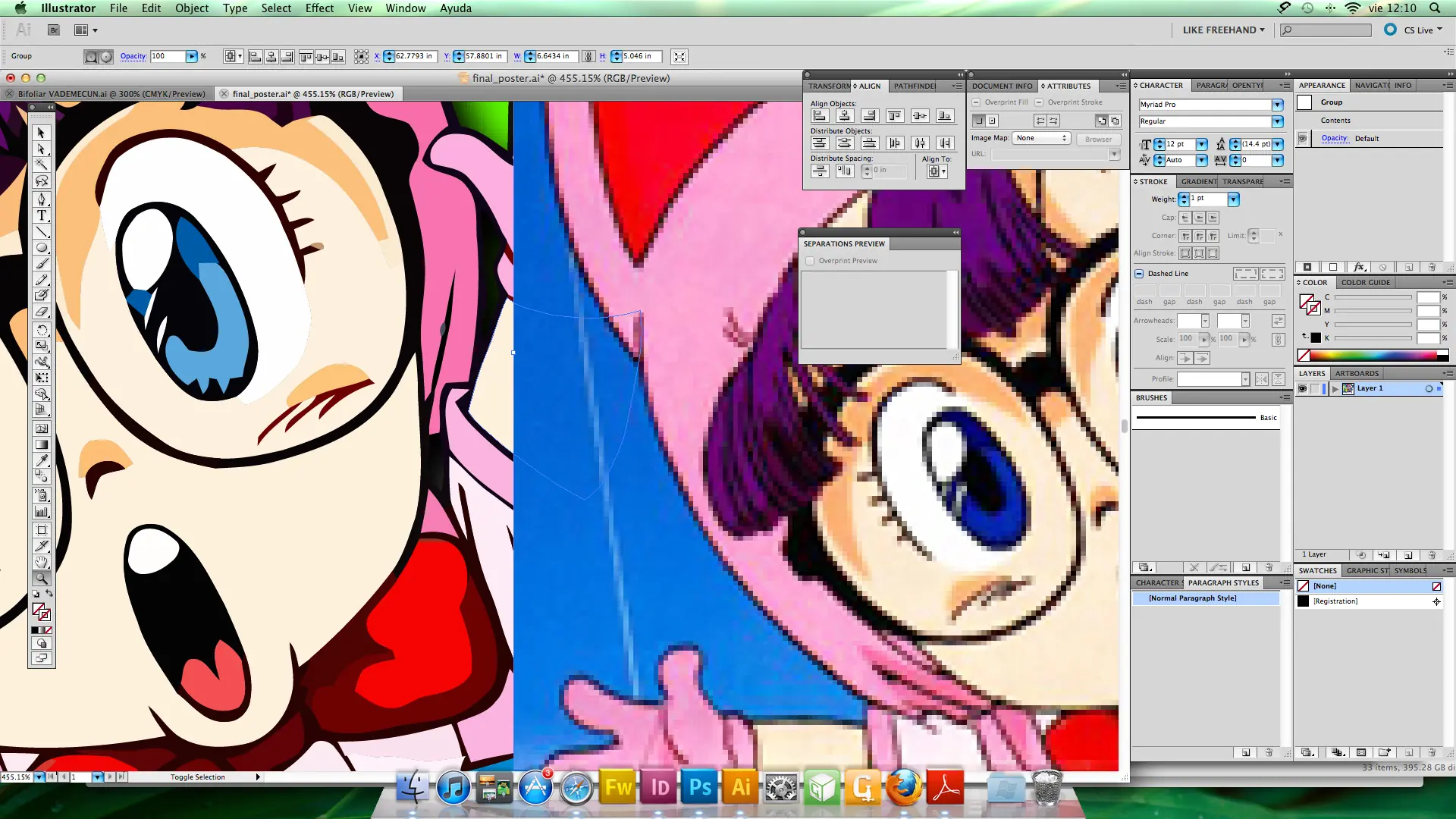
Task: Select the Paintbrush tool
Action: click(x=42, y=264)
